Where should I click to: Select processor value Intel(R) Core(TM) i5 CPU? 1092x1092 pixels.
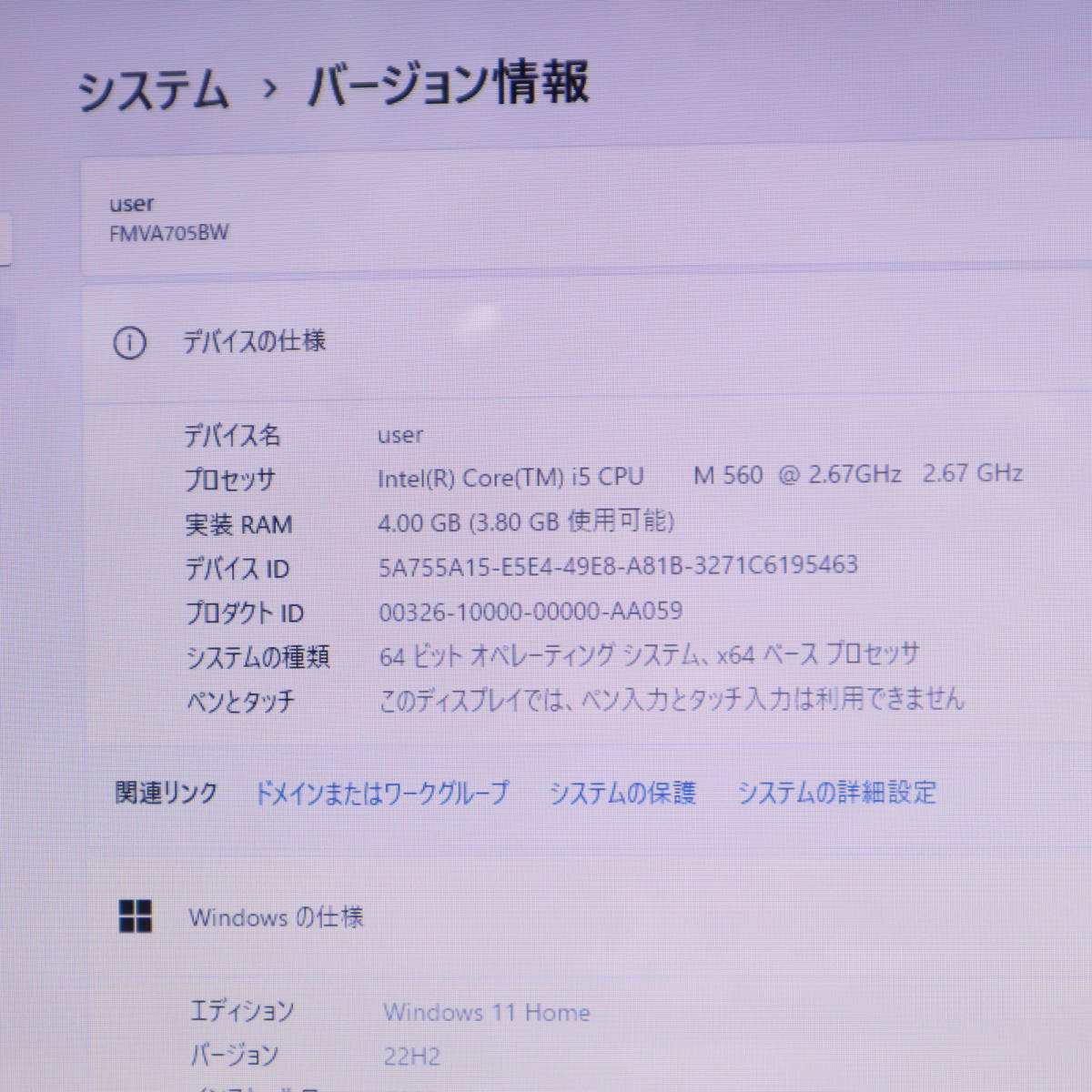coord(701,476)
